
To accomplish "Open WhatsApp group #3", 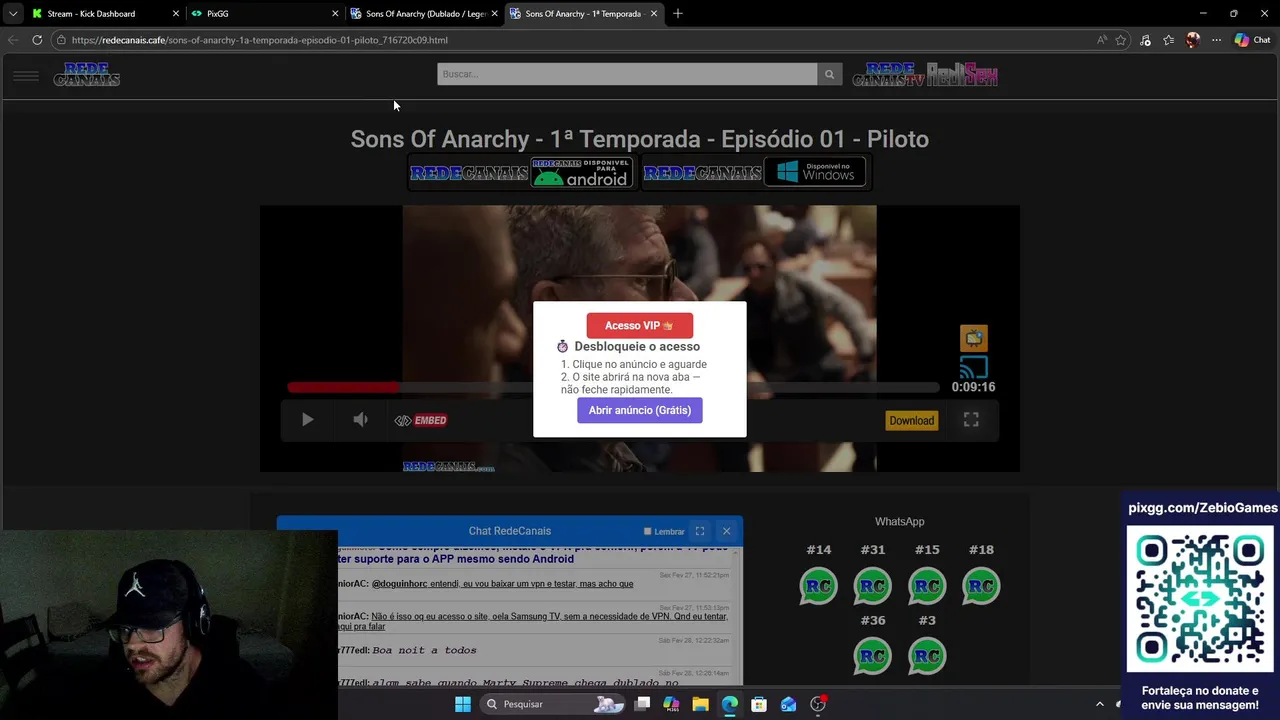I will pos(927,656).
